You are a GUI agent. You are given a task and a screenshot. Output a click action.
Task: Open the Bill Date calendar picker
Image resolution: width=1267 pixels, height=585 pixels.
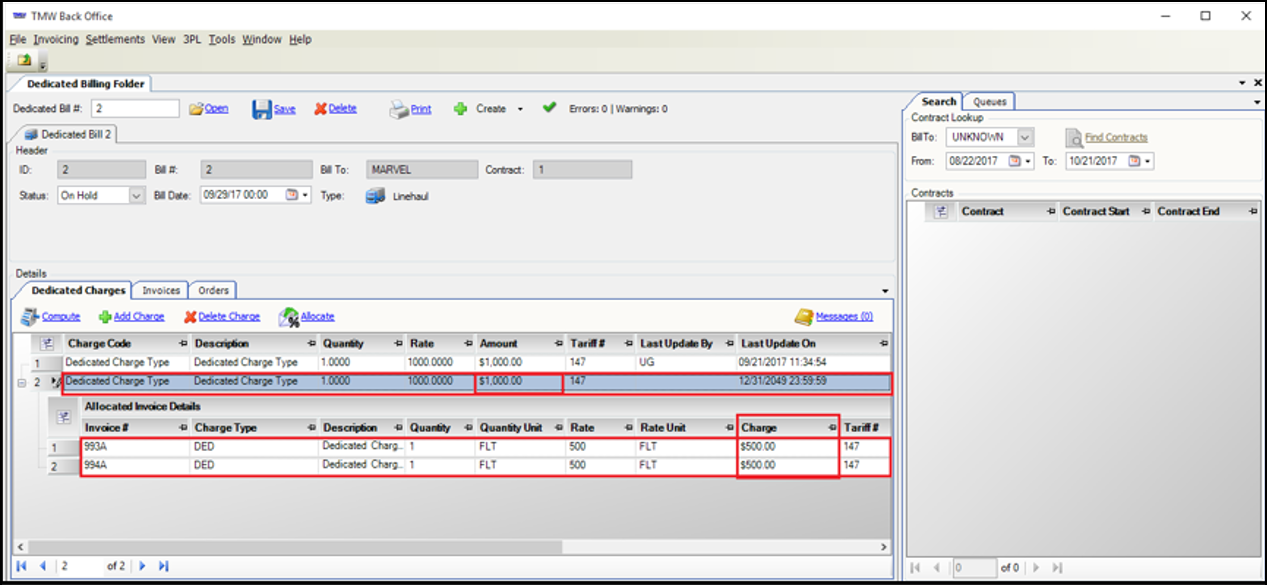[x=292, y=196]
